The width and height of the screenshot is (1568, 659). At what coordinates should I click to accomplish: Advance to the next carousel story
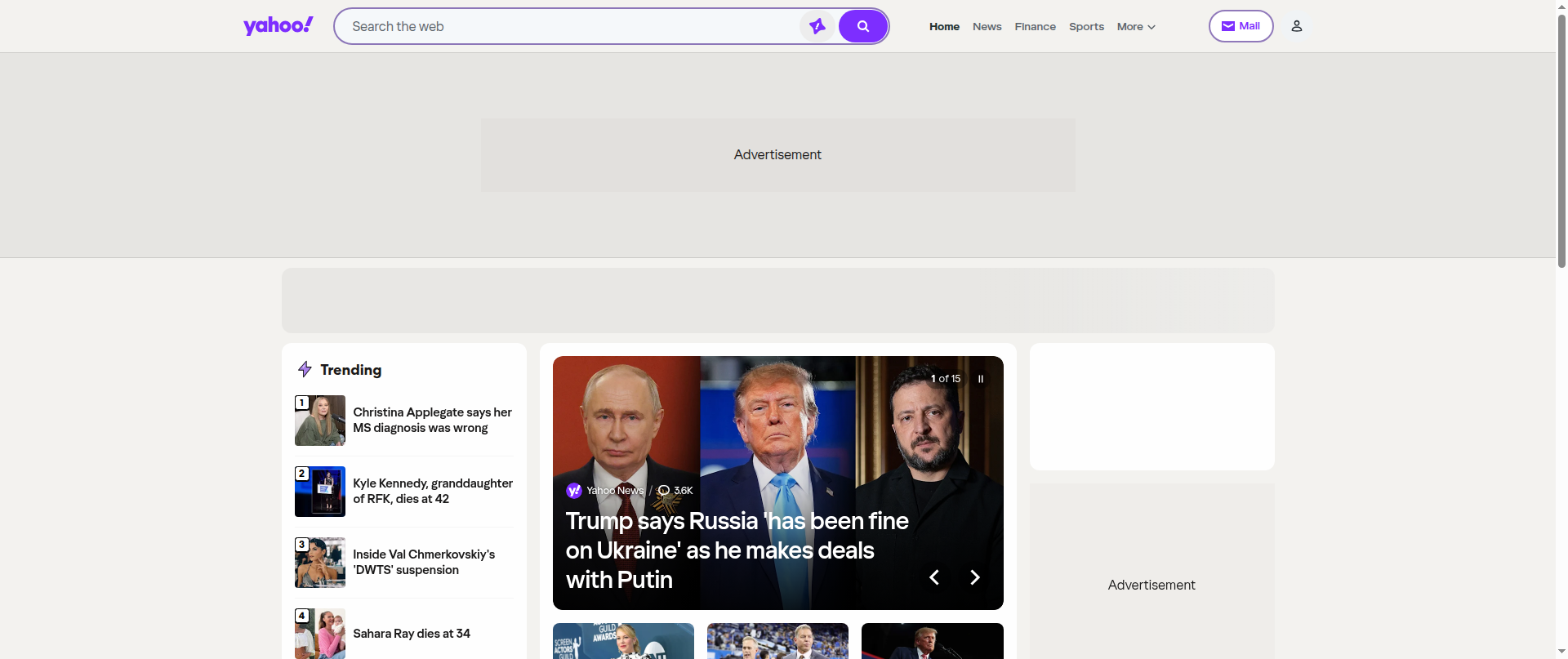974,577
